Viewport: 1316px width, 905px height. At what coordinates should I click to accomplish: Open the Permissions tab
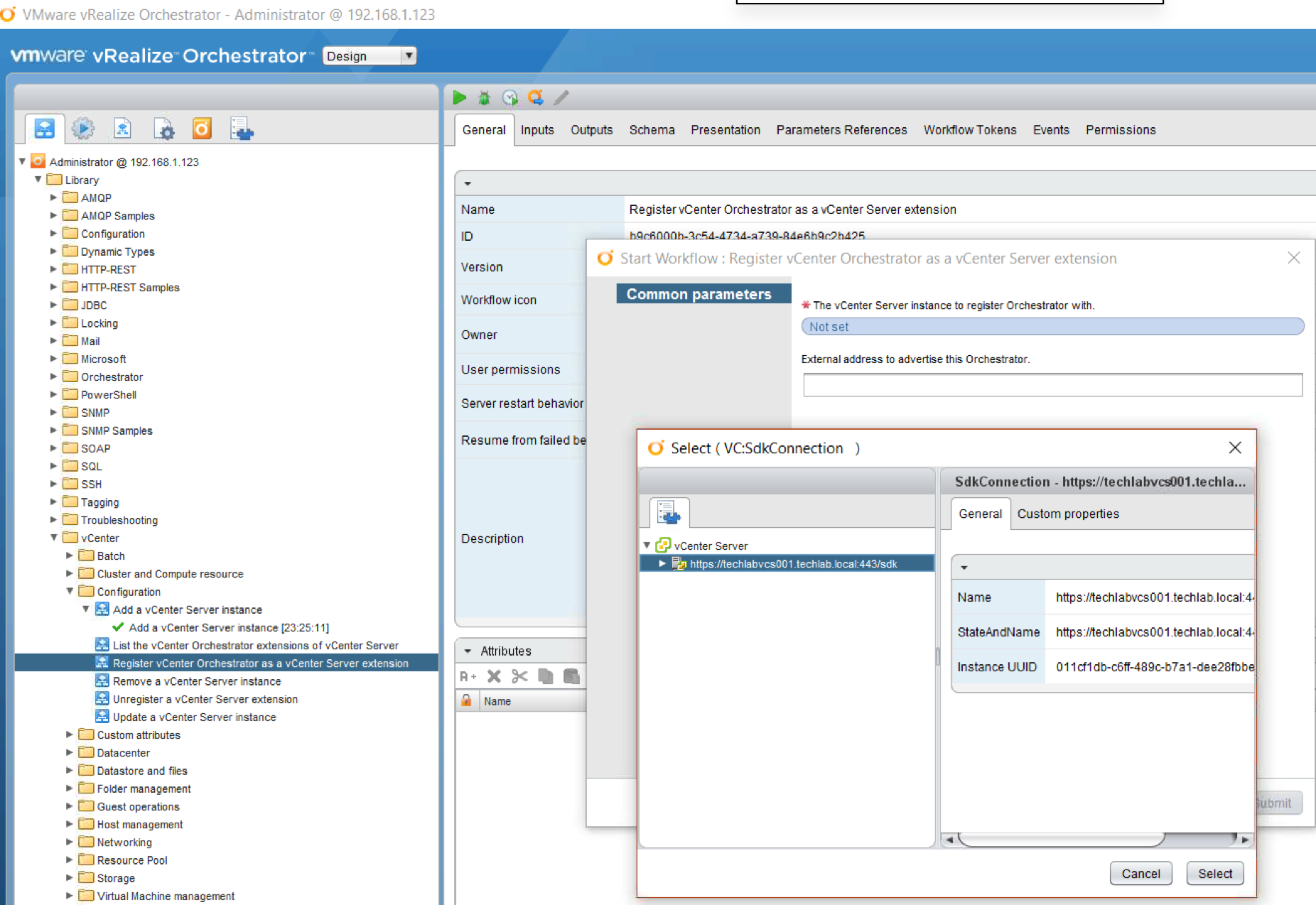coord(1121,130)
